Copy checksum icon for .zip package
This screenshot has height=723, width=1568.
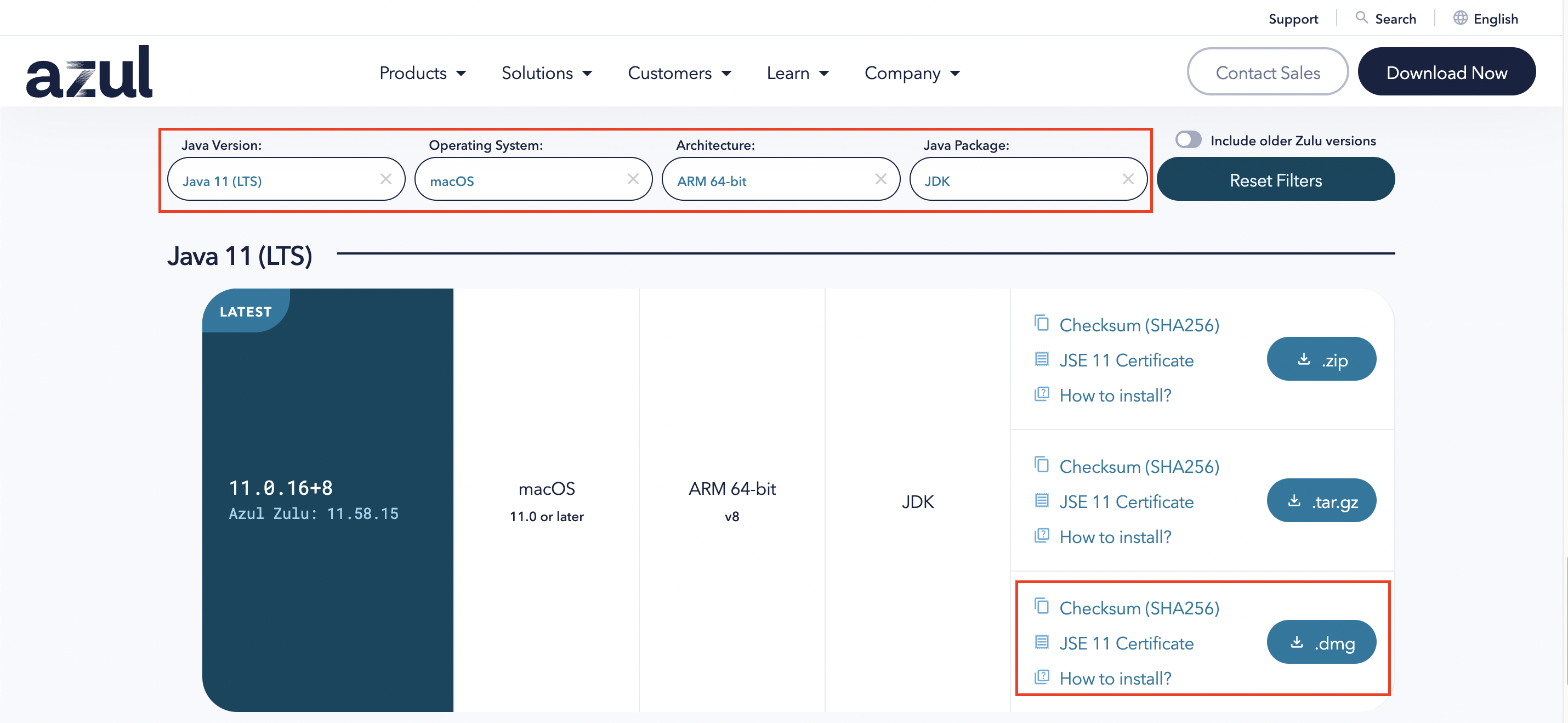[1042, 323]
